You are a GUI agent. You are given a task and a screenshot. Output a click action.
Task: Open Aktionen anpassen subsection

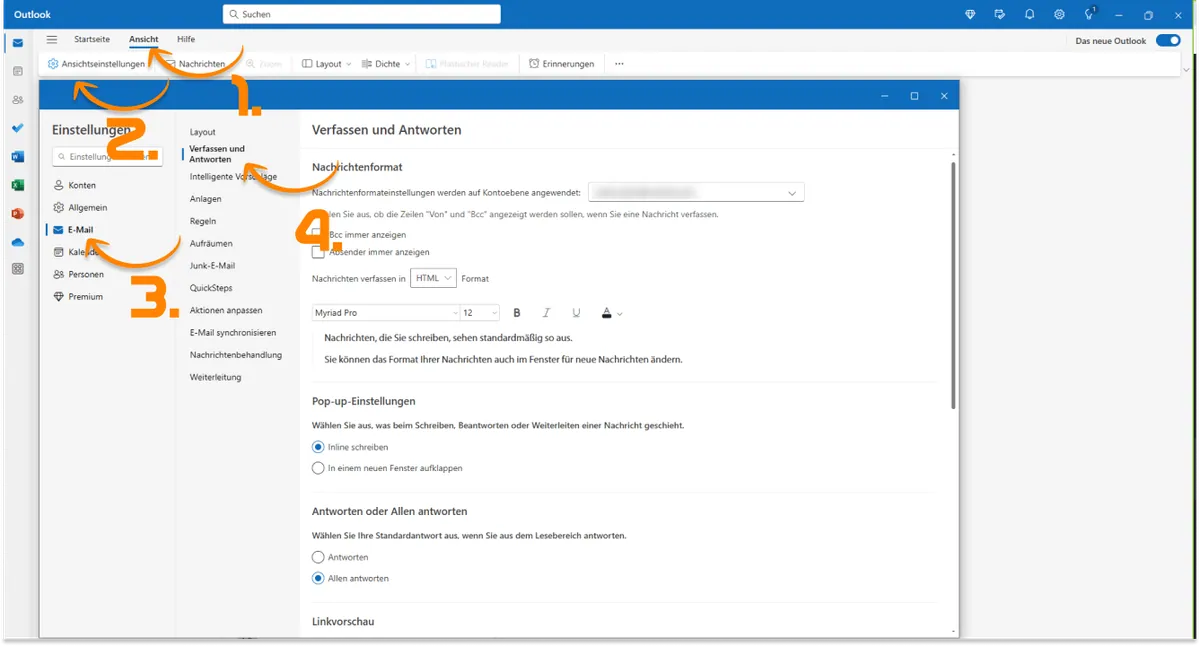[226, 310]
